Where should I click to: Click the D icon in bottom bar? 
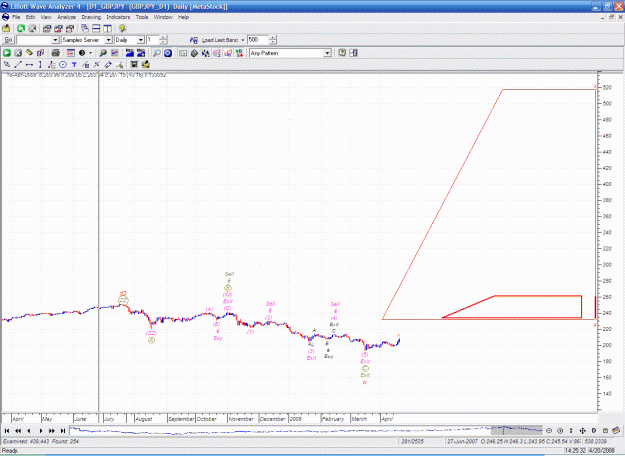point(594,430)
